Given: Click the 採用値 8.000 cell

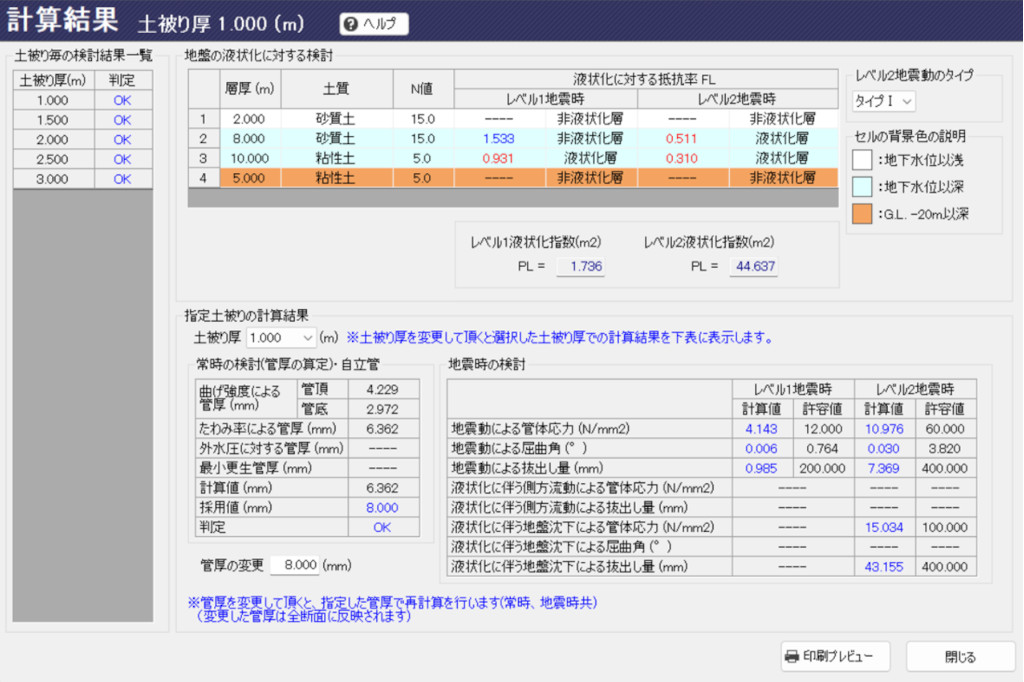Looking at the screenshot, I should (x=381, y=508).
